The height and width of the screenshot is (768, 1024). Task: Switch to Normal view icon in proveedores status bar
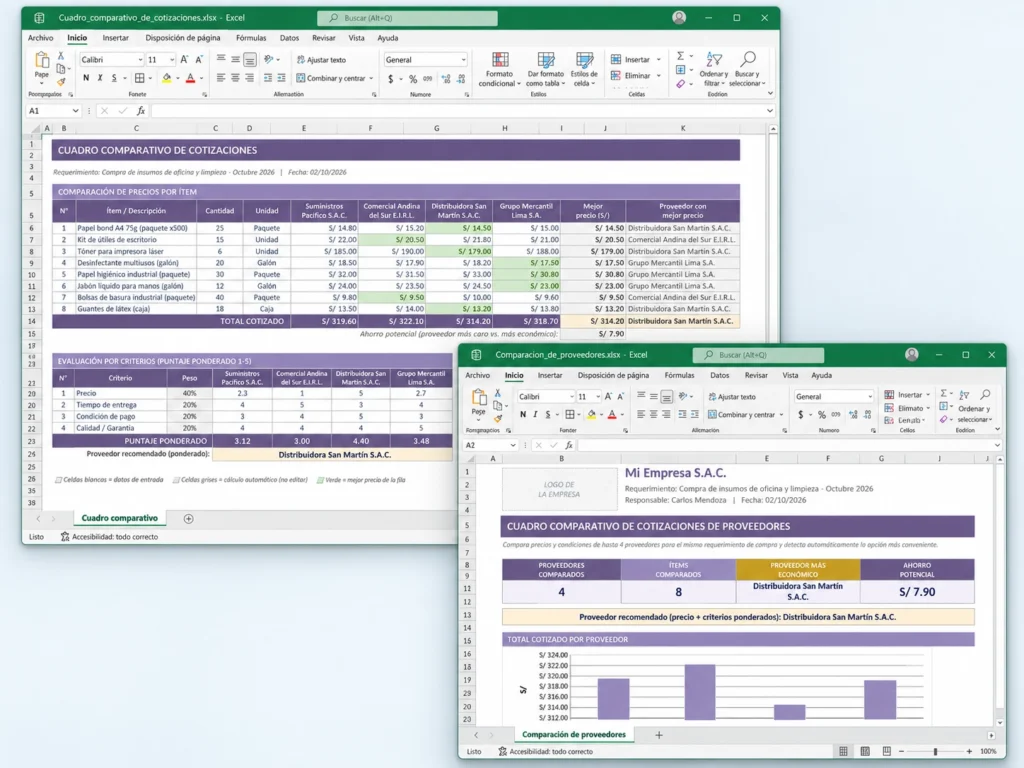pyautogui.click(x=843, y=752)
